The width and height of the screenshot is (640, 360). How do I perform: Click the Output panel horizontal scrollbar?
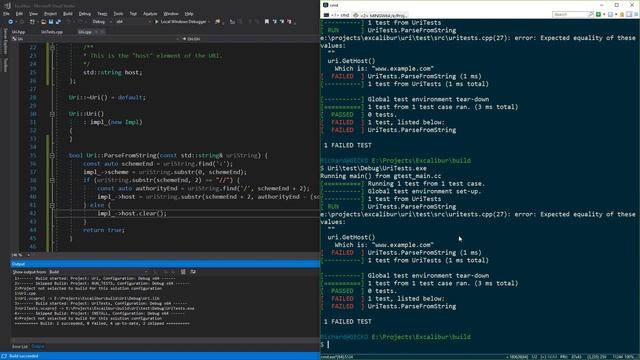(165, 340)
